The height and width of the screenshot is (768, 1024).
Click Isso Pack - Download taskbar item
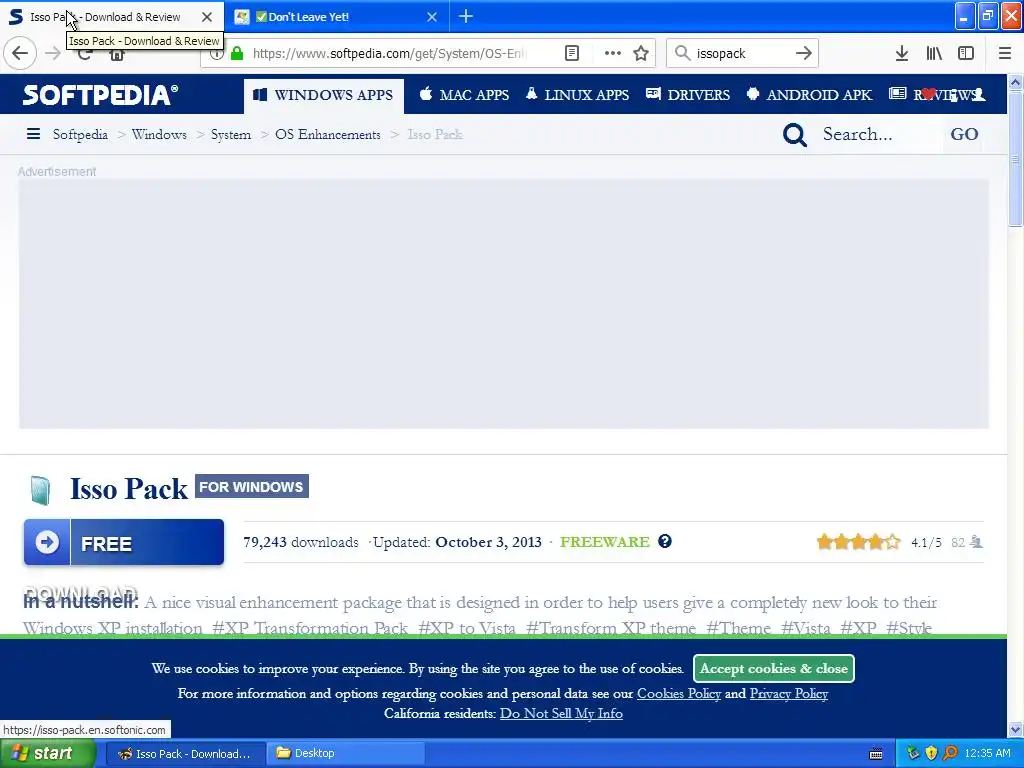pyautogui.click(x=185, y=754)
